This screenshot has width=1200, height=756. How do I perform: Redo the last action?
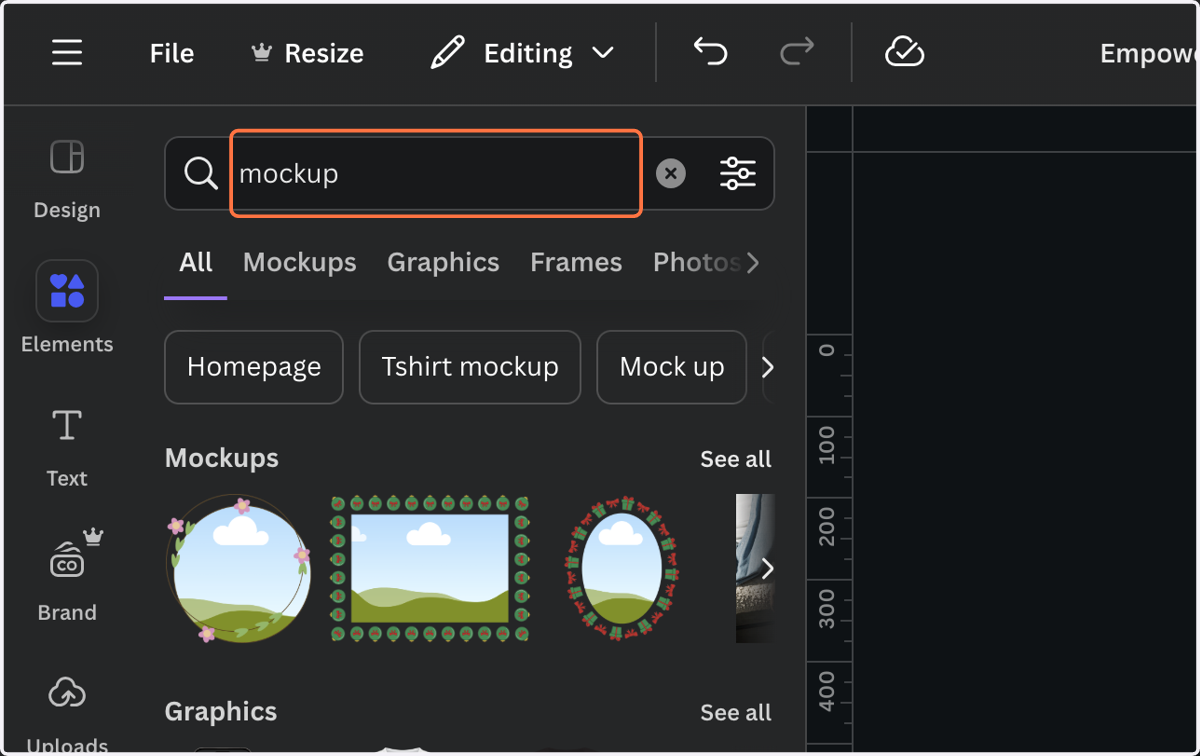797,52
